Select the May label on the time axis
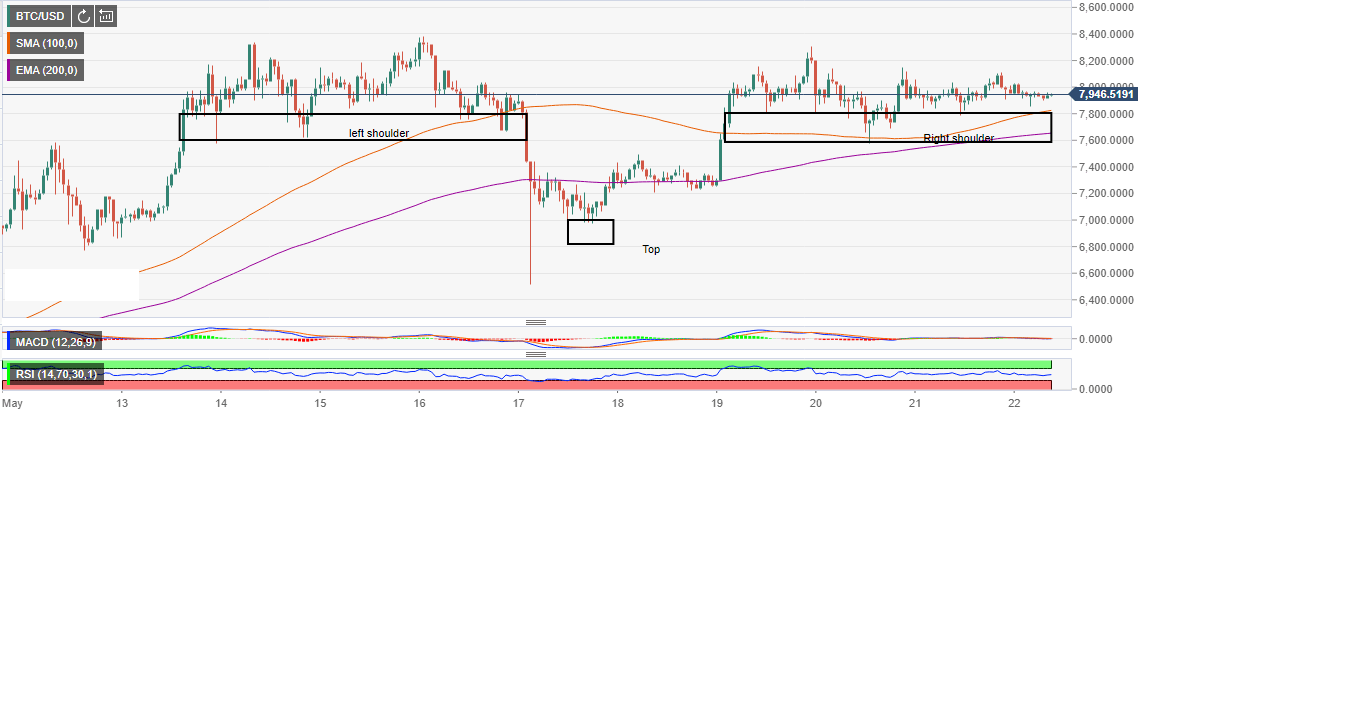This screenshot has width=1366, height=711. pyautogui.click(x=12, y=403)
